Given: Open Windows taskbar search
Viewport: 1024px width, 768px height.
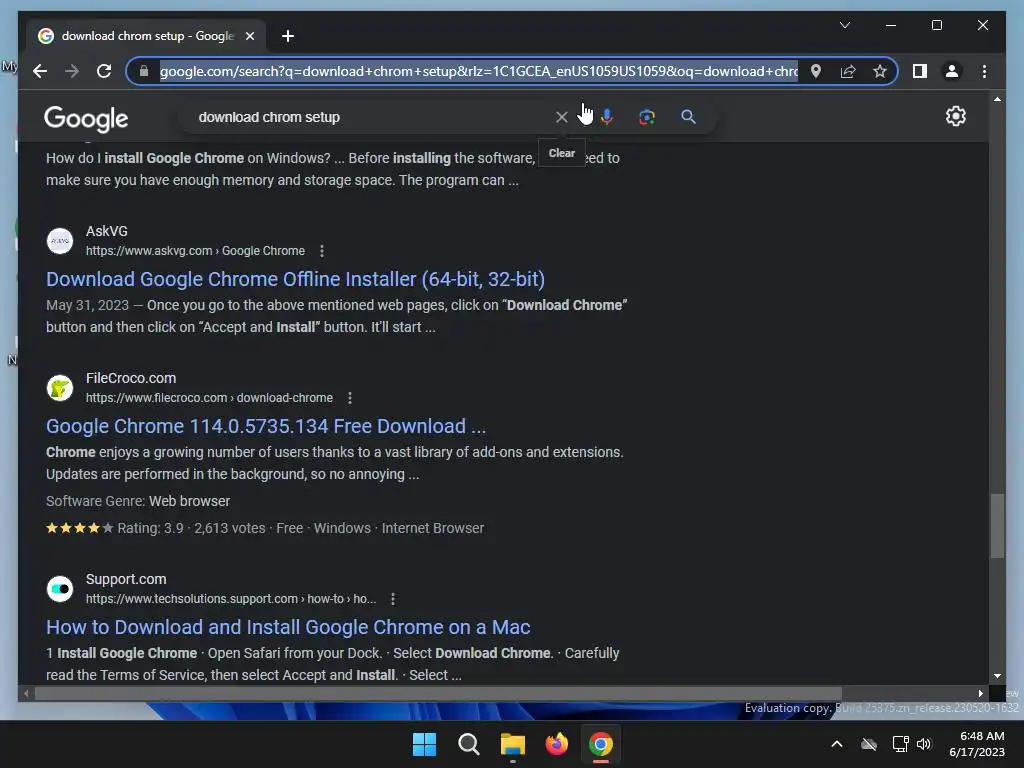Looking at the screenshot, I should click(x=468, y=744).
